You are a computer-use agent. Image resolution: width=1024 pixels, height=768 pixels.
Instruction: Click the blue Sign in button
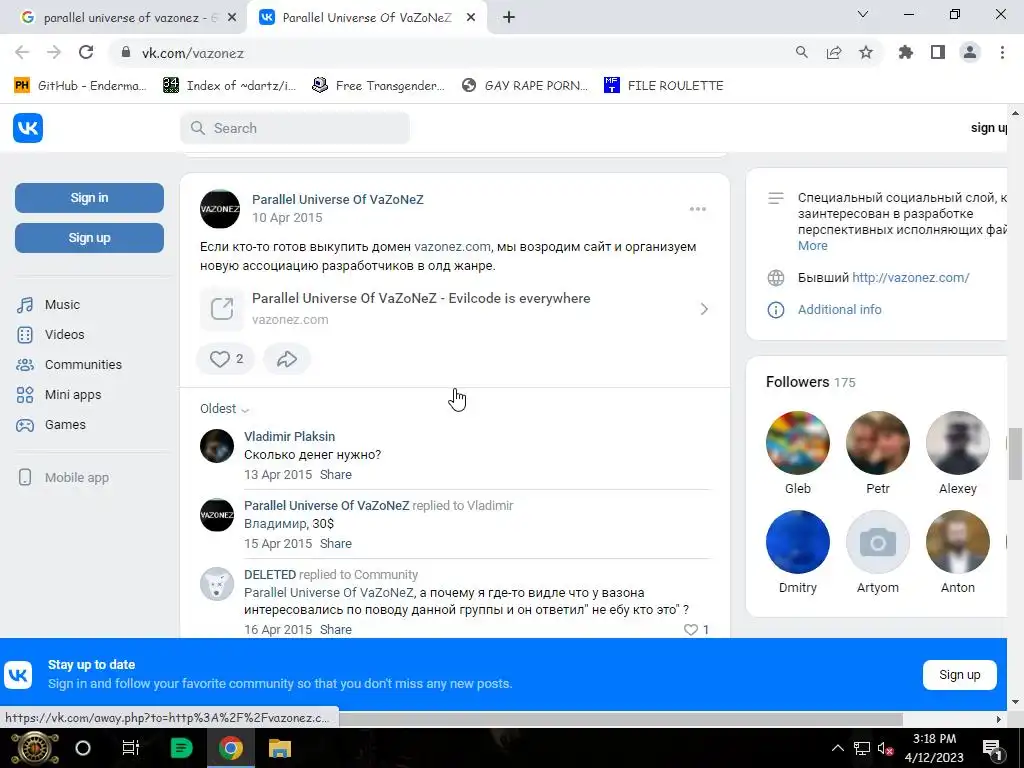pos(89,198)
